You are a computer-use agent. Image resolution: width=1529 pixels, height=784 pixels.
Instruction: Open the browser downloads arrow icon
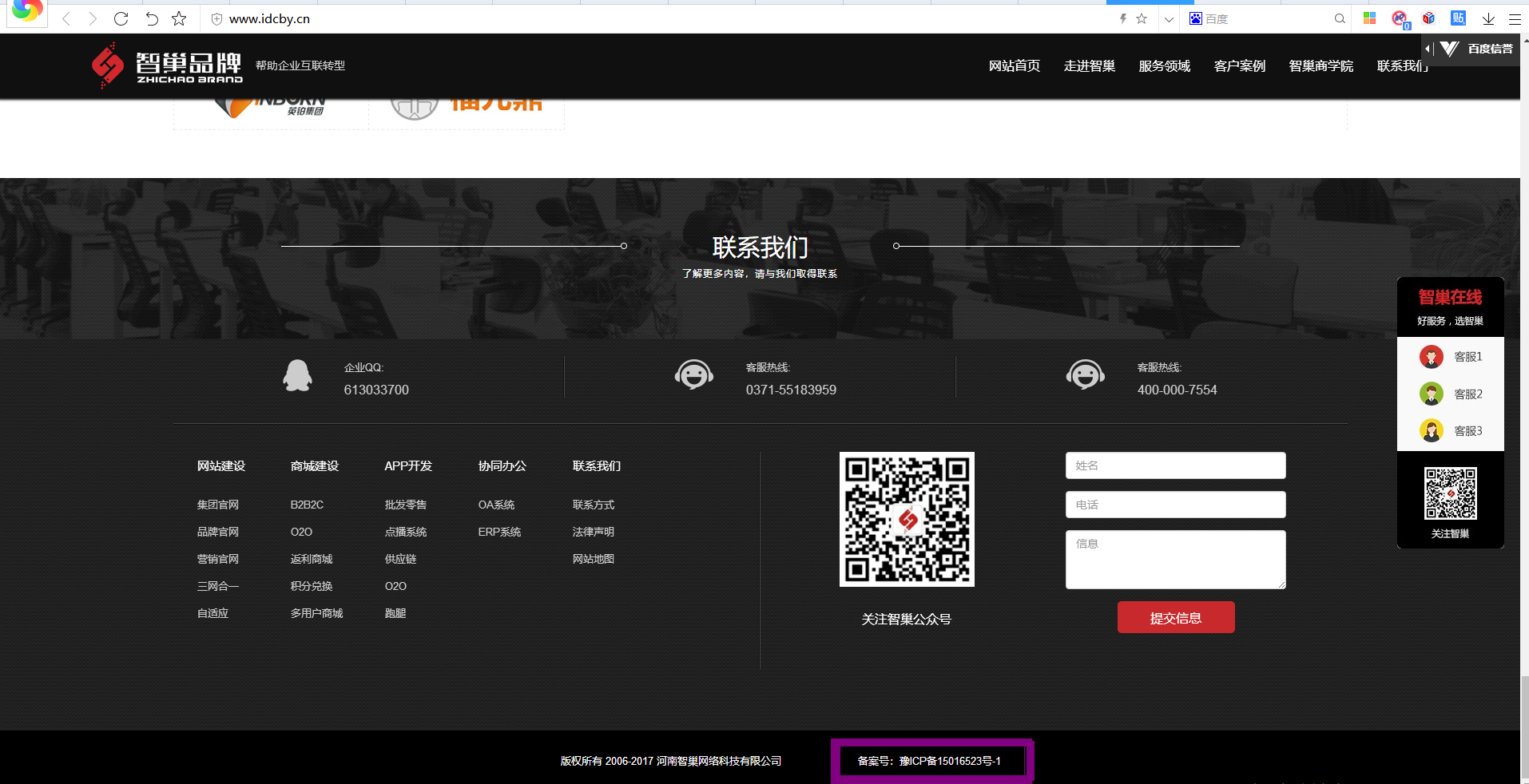click(1488, 18)
